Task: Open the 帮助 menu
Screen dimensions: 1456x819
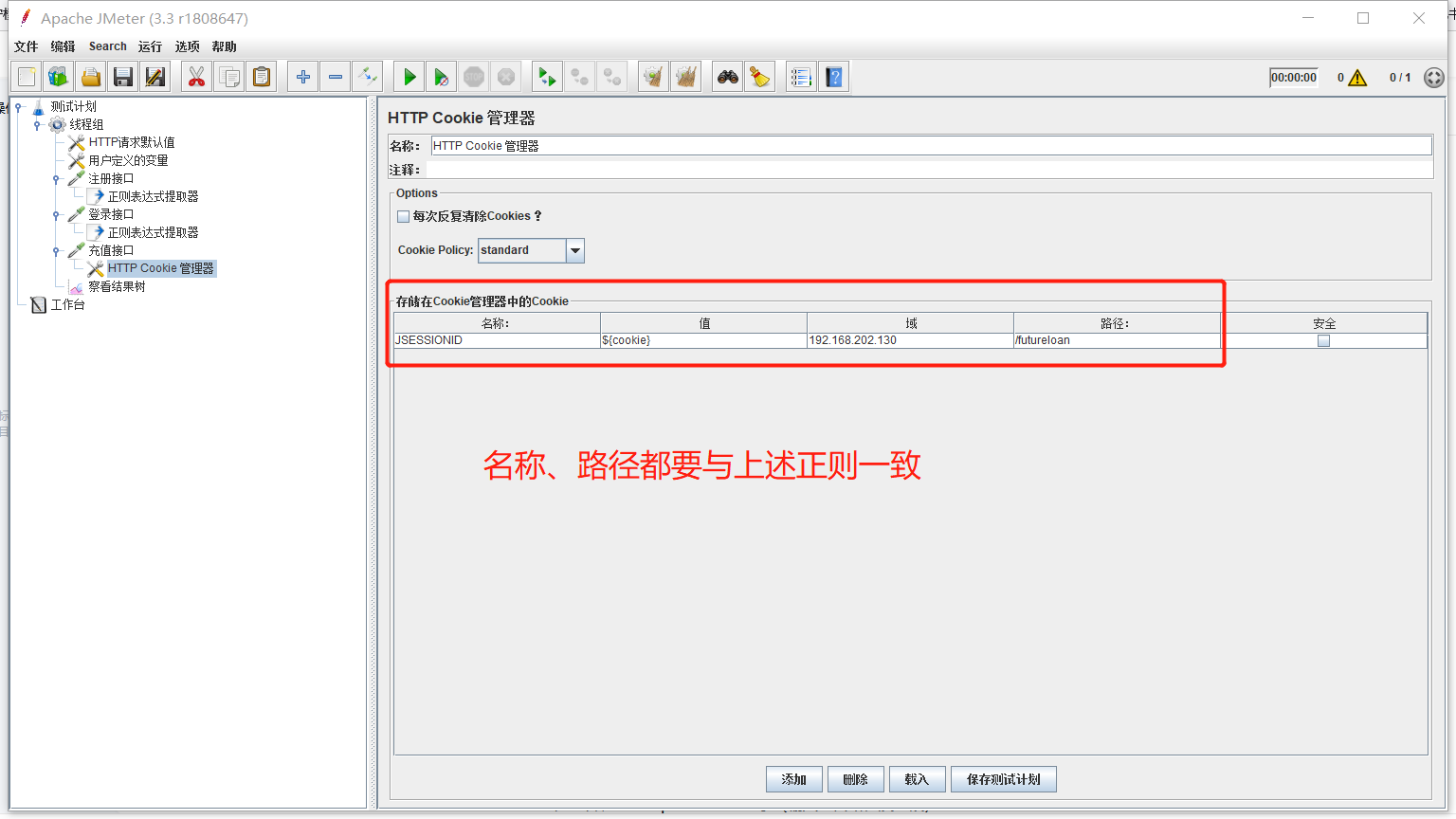Action: [x=225, y=46]
